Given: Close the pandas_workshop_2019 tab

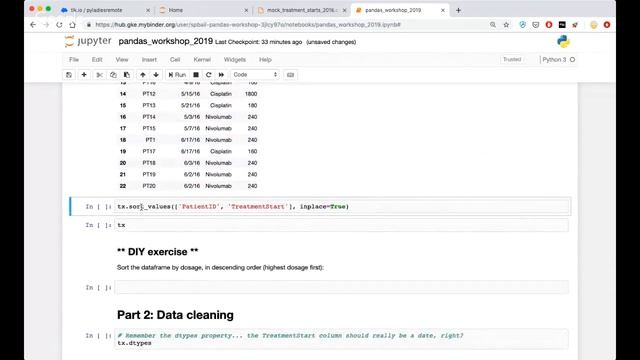Looking at the screenshot, I should (443, 10).
